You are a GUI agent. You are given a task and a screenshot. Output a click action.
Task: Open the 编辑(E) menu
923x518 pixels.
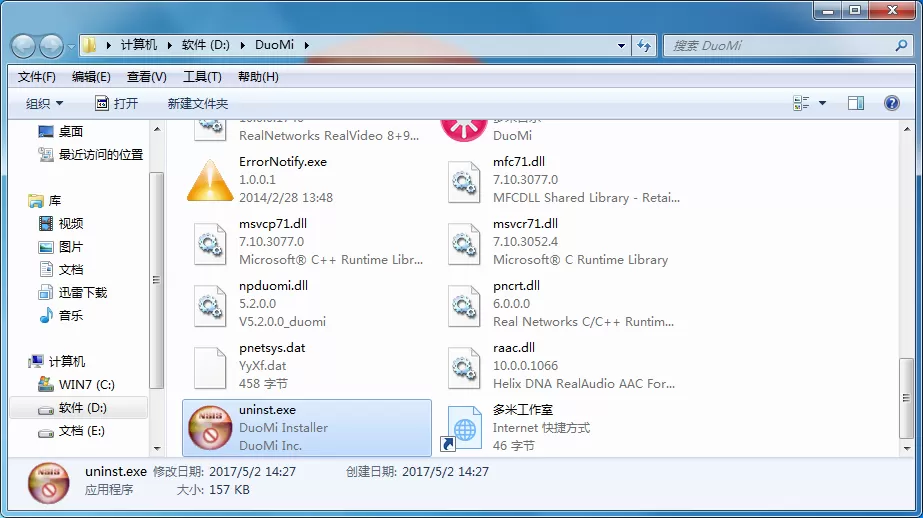tap(91, 77)
